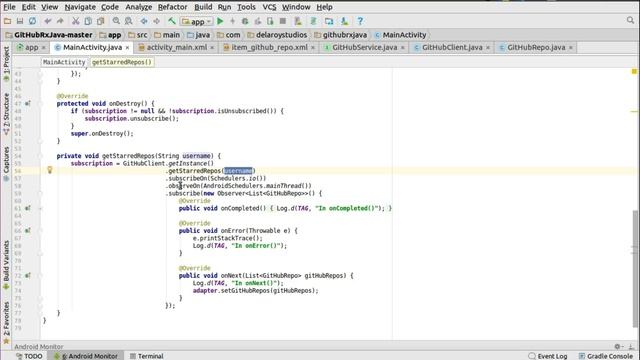The image size is (640, 360).
Task: Click the Copy icon in toolbar
Action: coord(88,21)
